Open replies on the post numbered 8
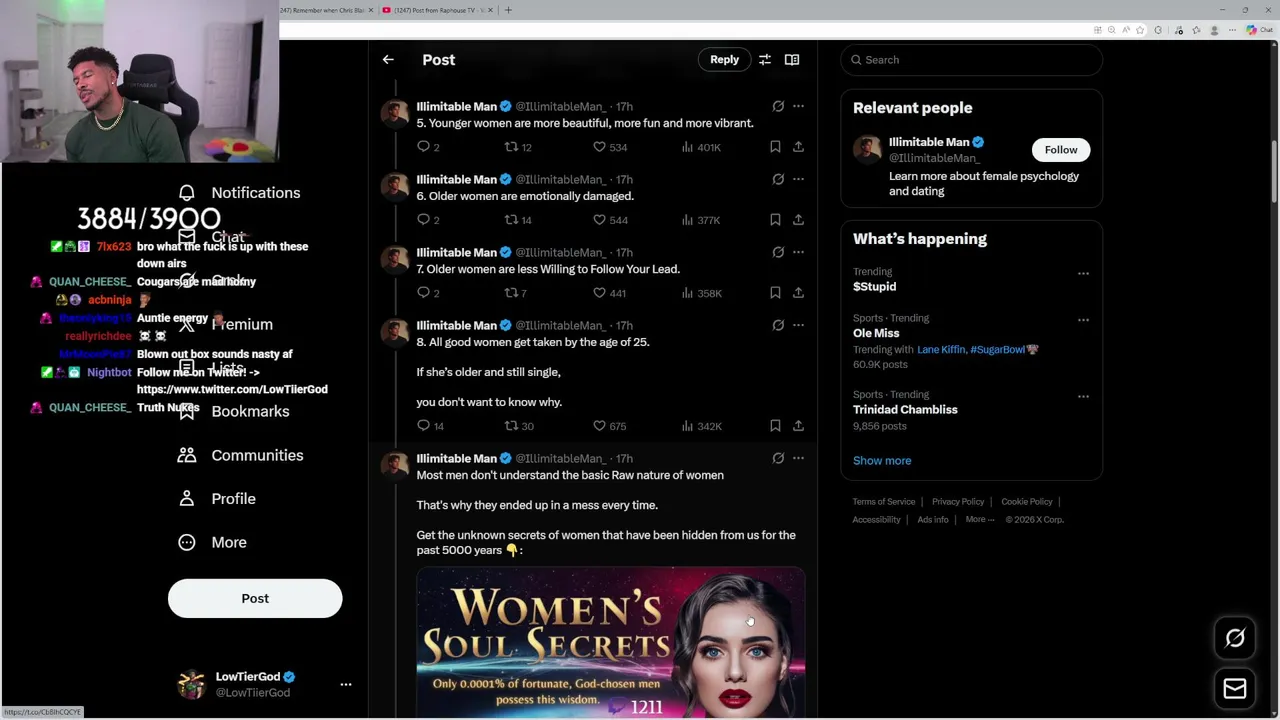Image resolution: width=1280 pixels, height=720 pixels. 424,426
